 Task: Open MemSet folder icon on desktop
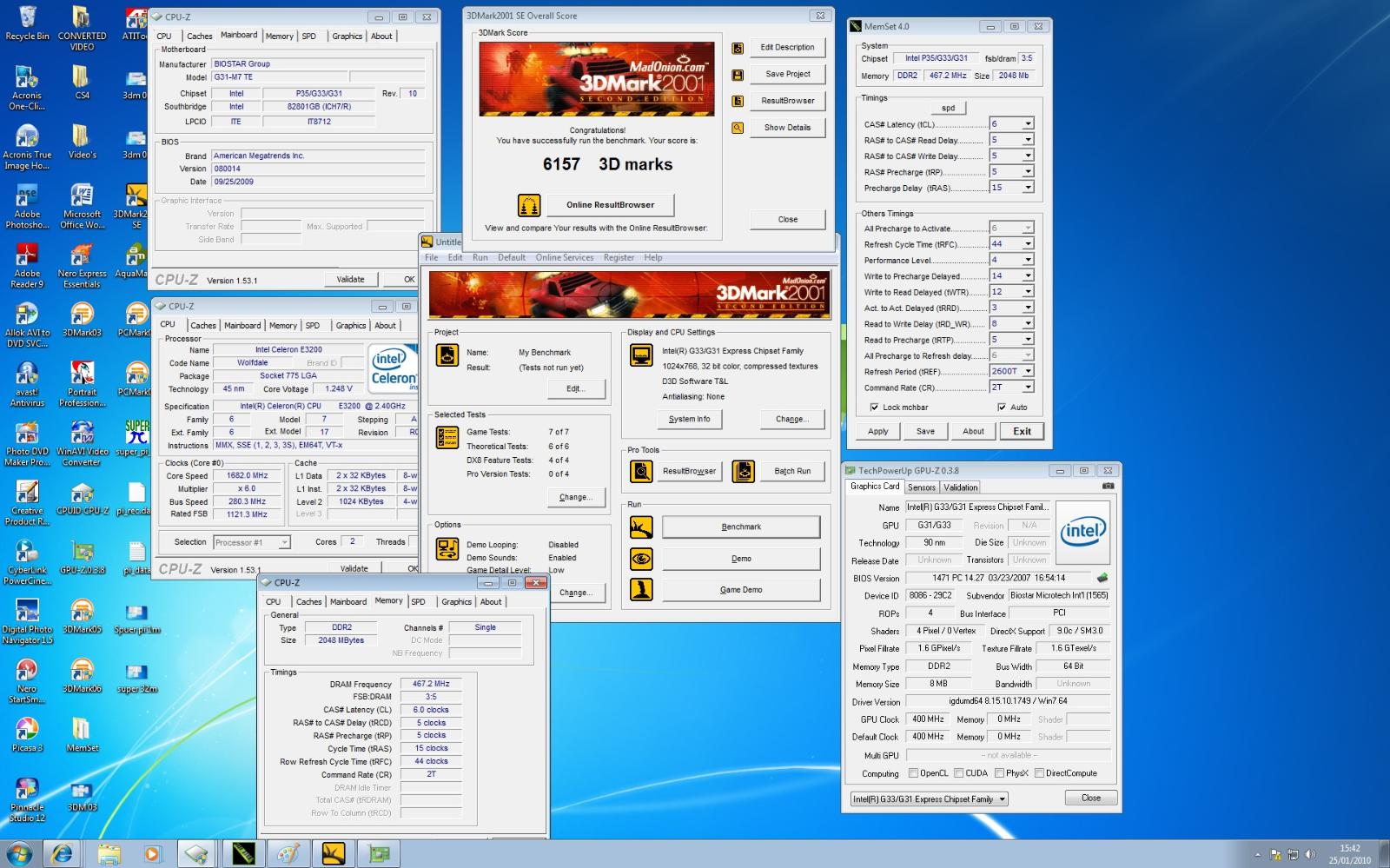point(82,733)
